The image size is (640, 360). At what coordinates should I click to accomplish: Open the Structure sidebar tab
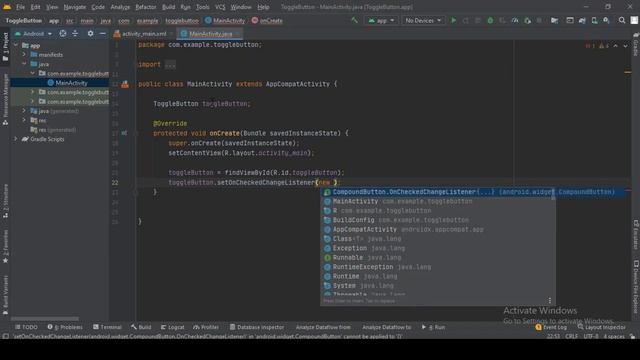coord(5,201)
